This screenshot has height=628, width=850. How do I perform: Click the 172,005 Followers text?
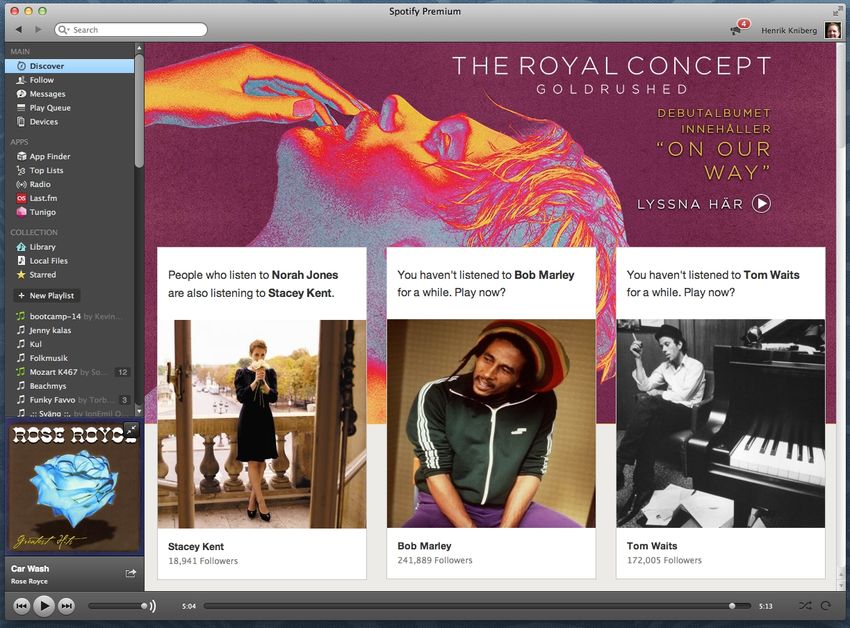(664, 560)
